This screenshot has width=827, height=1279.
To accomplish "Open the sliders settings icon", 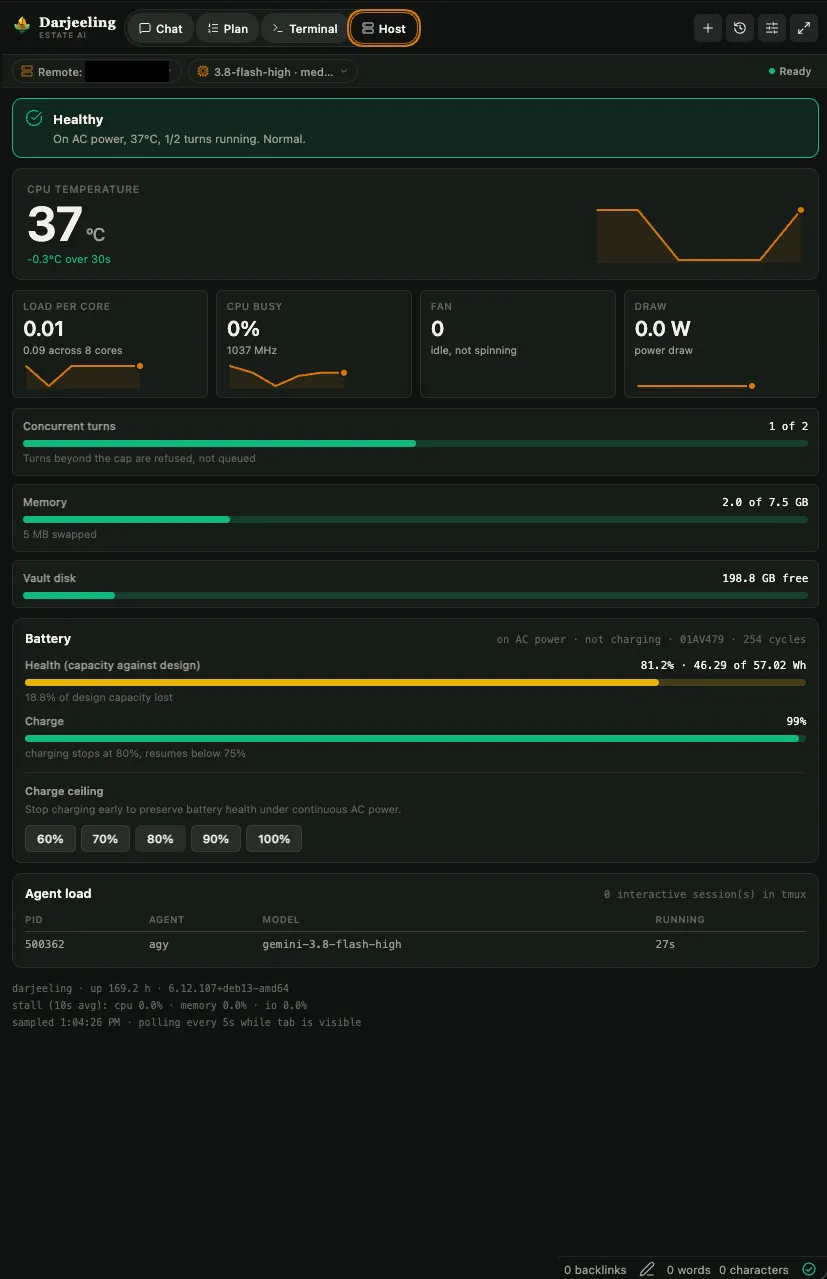I will click(772, 28).
